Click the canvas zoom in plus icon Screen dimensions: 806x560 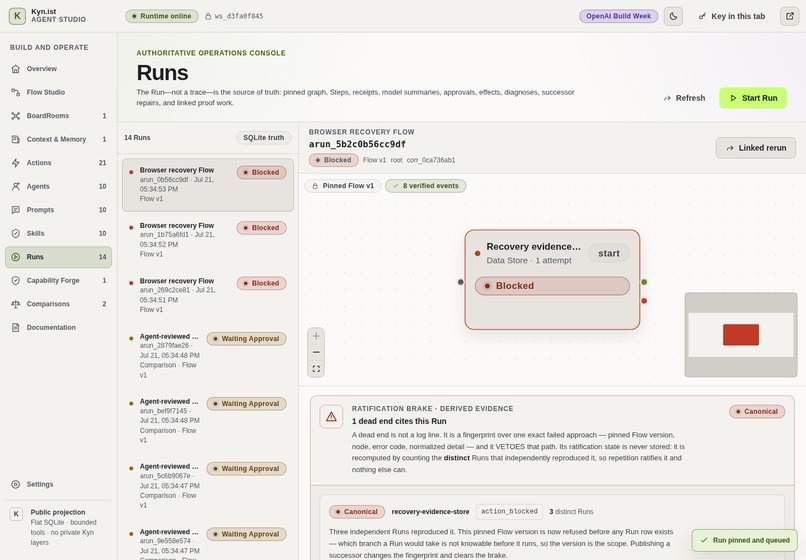tap(316, 336)
